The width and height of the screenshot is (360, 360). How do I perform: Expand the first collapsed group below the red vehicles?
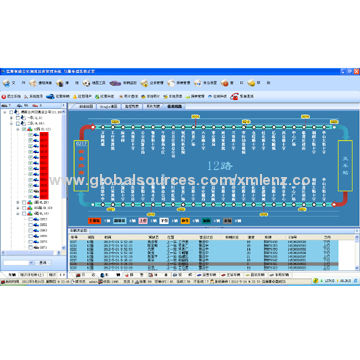click(x=18, y=202)
